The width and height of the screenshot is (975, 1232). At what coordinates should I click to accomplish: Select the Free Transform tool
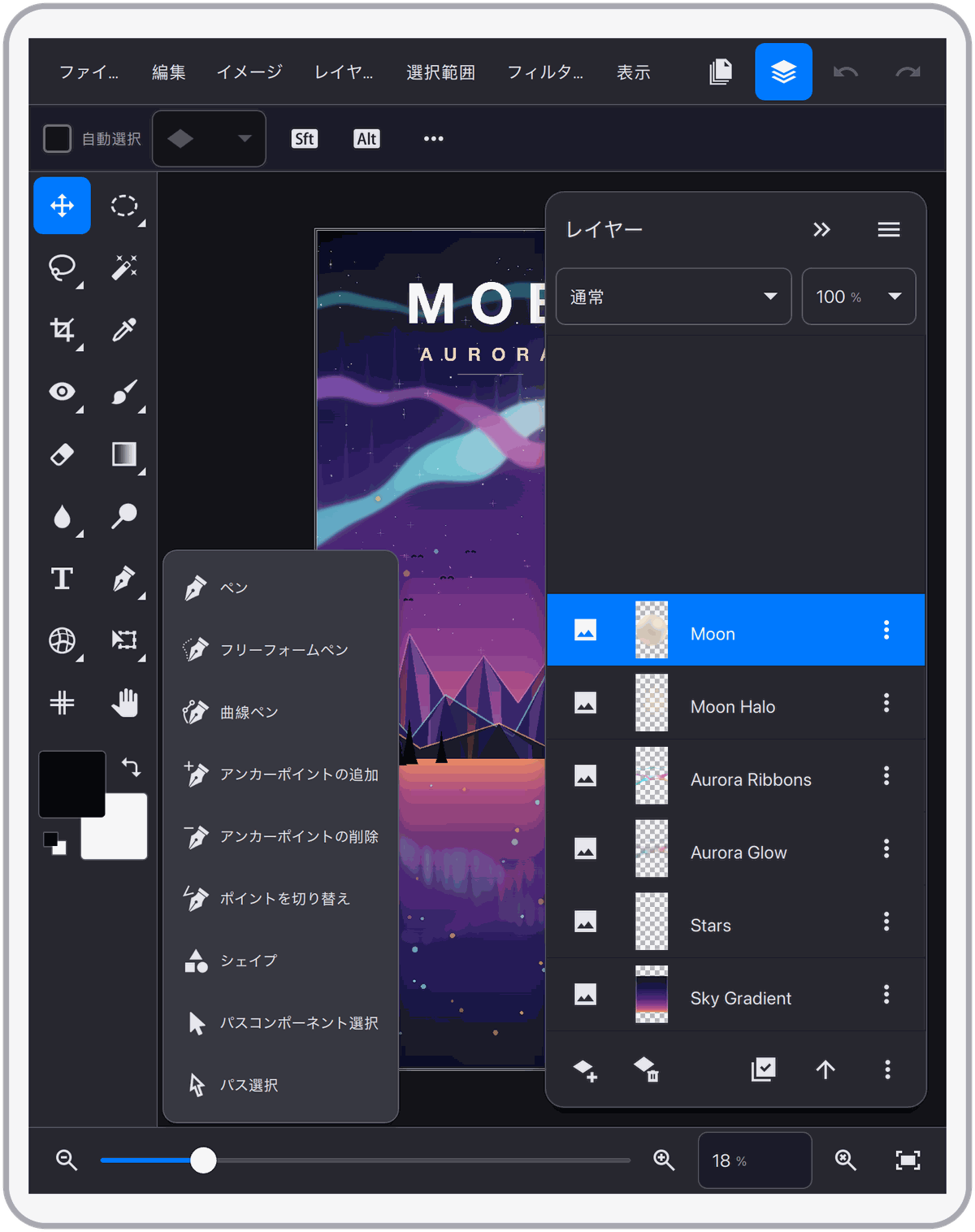point(124,640)
